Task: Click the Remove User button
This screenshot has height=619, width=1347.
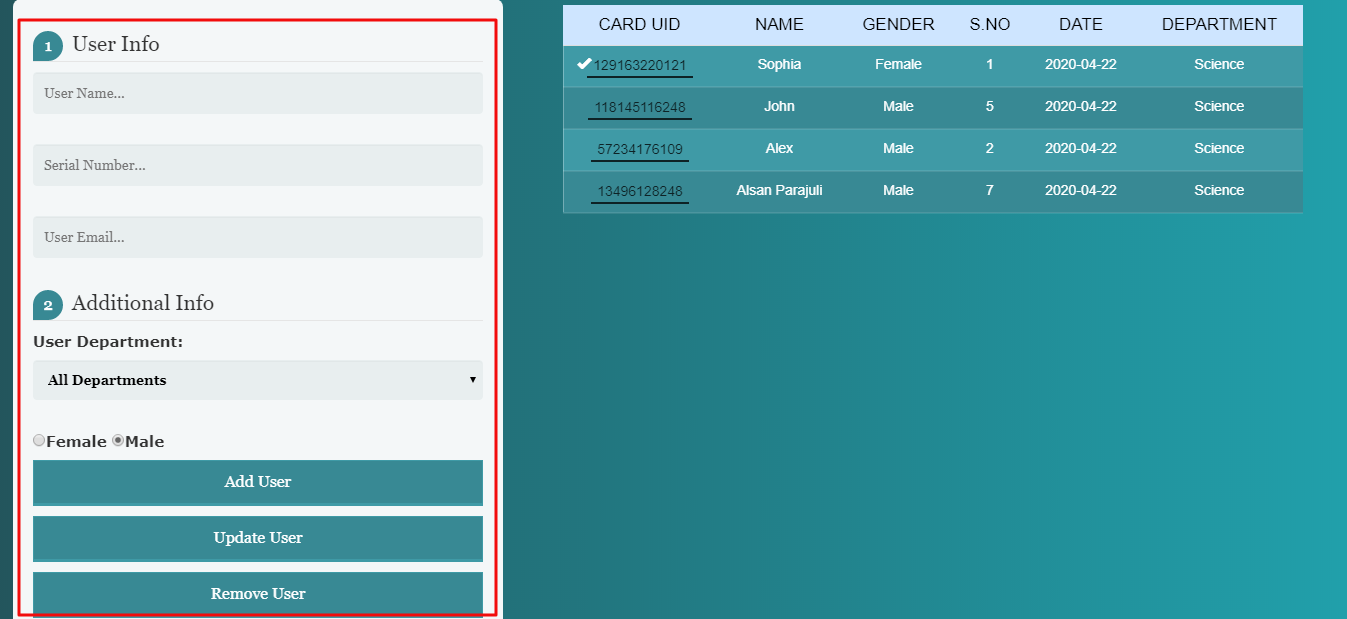Action: (258, 593)
